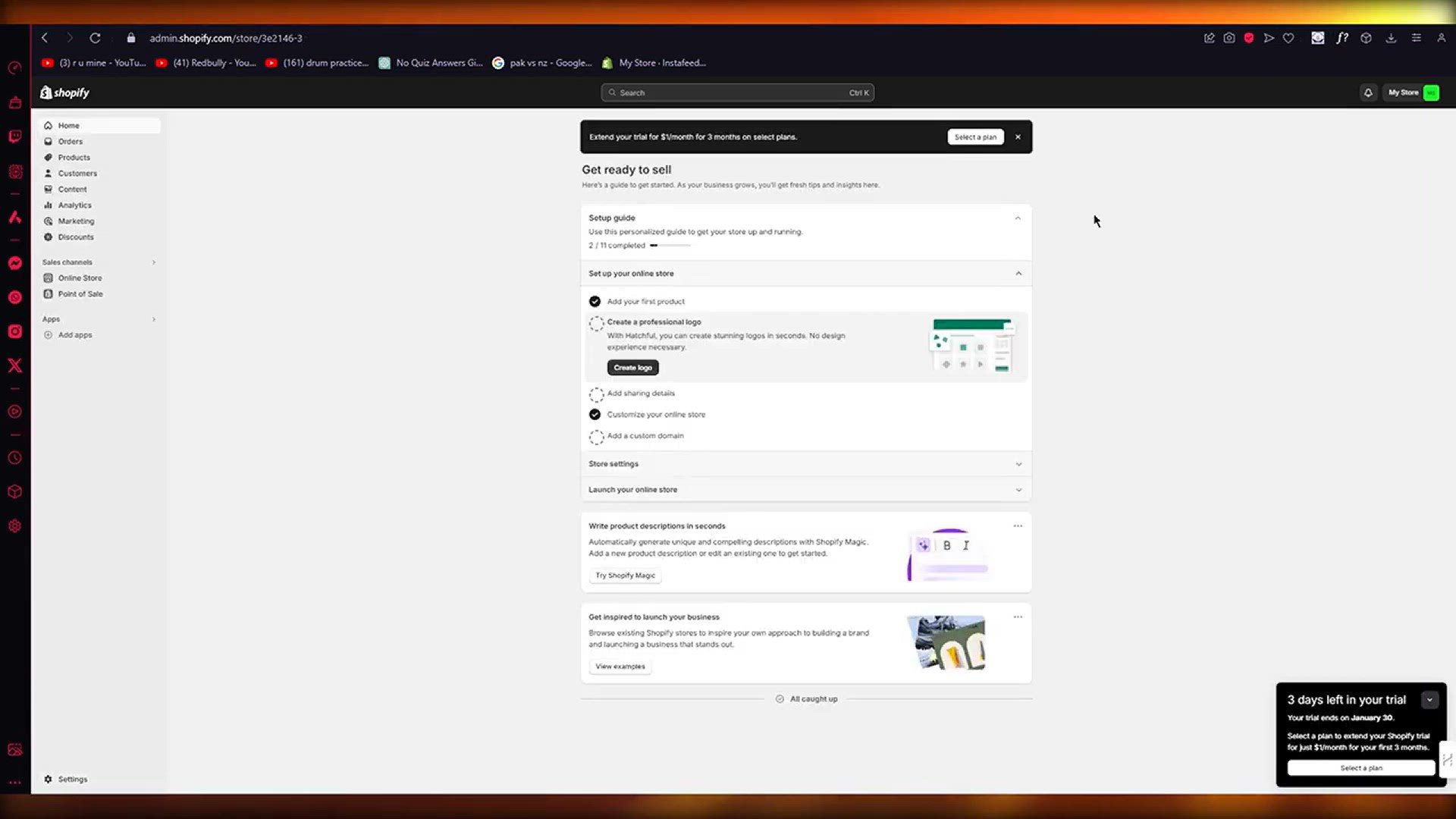The width and height of the screenshot is (1456, 819).
Task: Mark Add sharing details task complete
Action: tap(597, 394)
